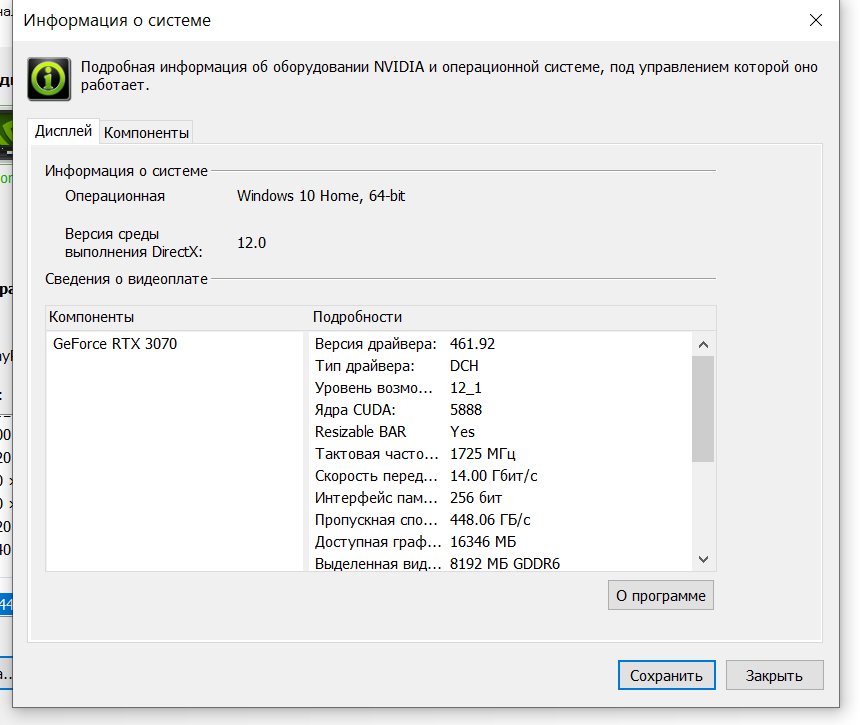Click the details list scrollbar thumb
Image resolution: width=864 pixels, height=725 pixels.
[703, 409]
